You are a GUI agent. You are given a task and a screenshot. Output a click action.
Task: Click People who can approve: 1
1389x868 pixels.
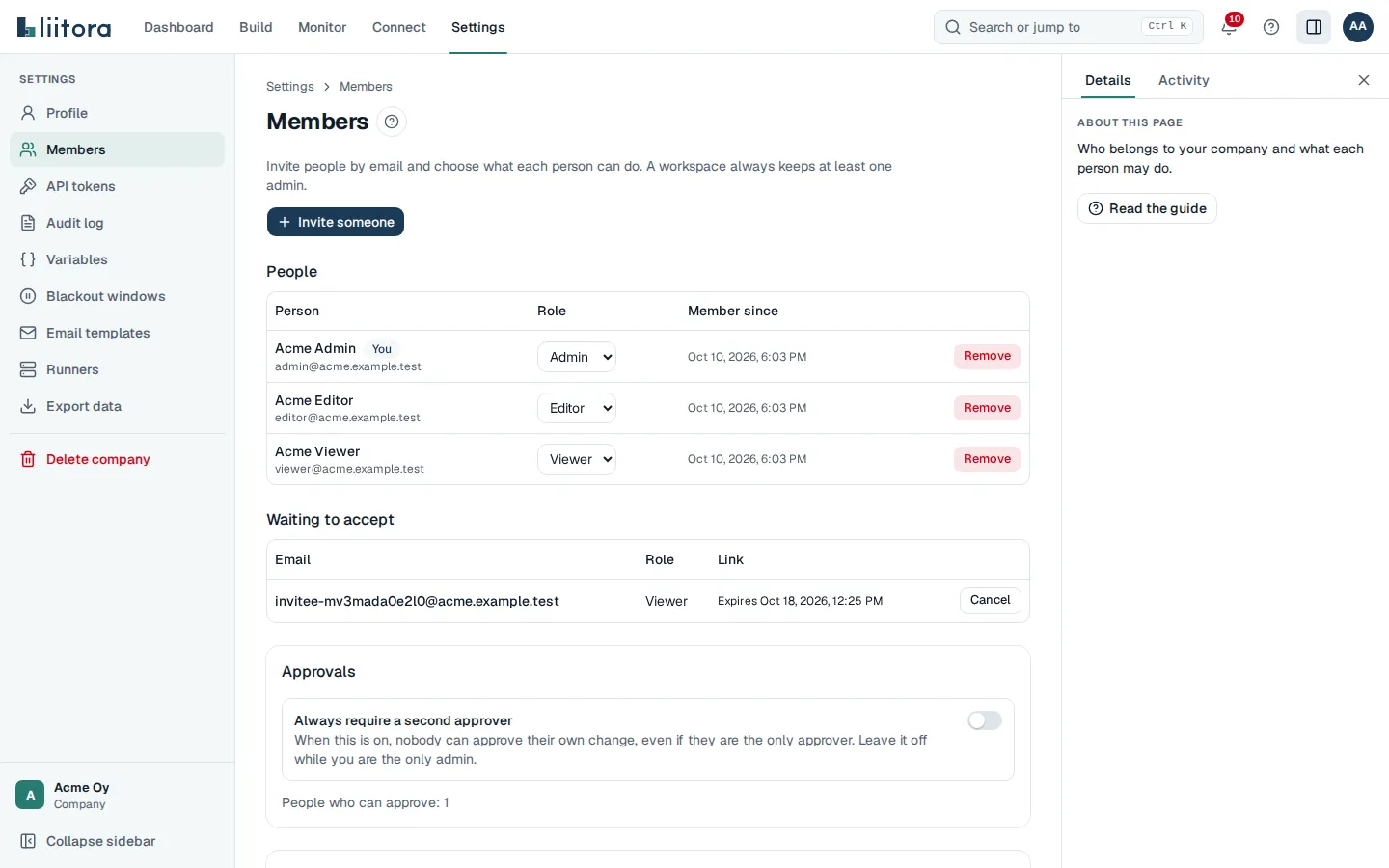point(366,802)
